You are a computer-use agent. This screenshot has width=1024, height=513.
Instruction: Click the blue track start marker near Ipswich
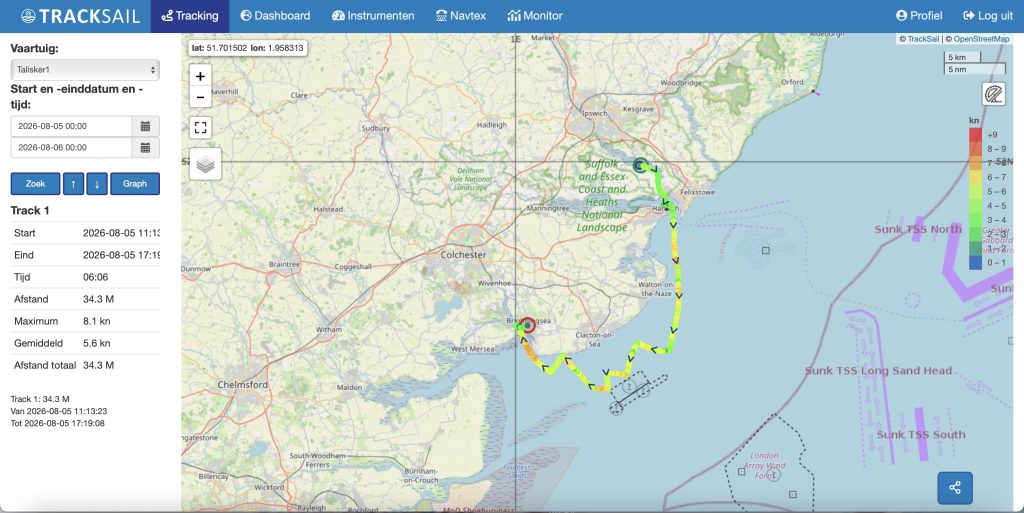639,165
